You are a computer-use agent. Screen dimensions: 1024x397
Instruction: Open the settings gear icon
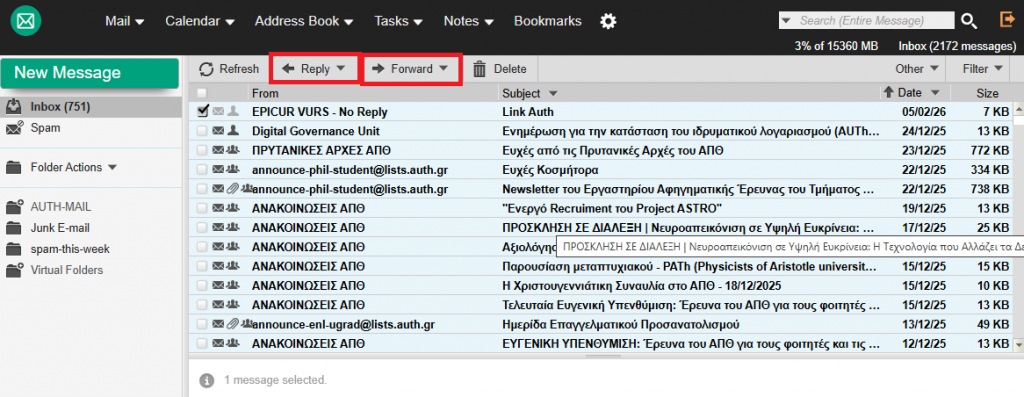608,22
